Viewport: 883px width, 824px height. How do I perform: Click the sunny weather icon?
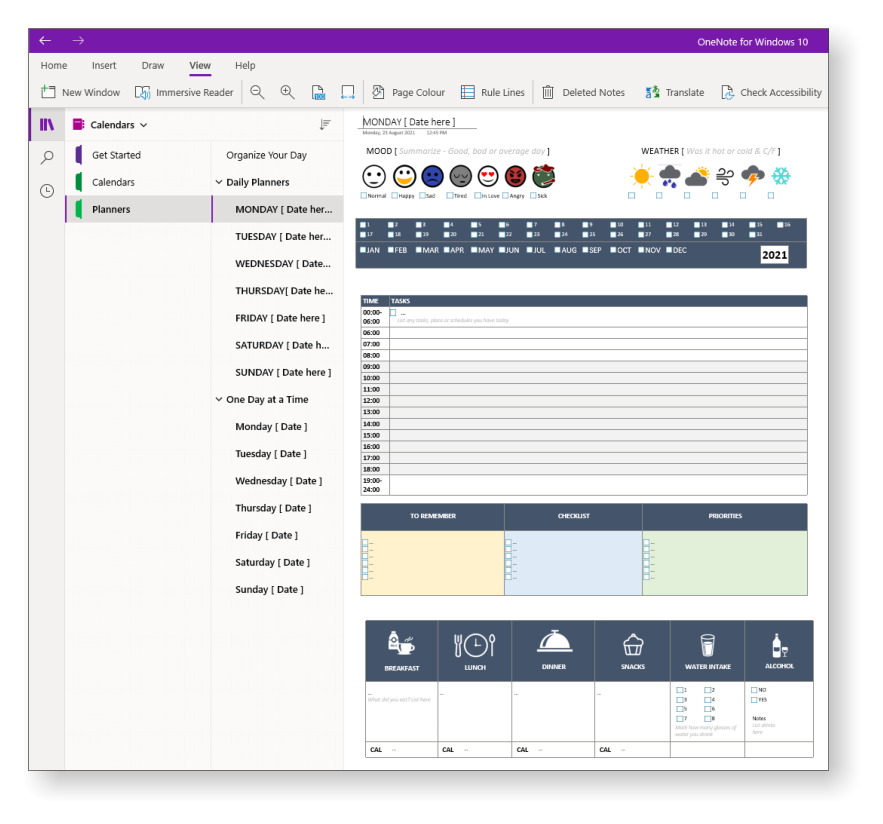tap(641, 176)
